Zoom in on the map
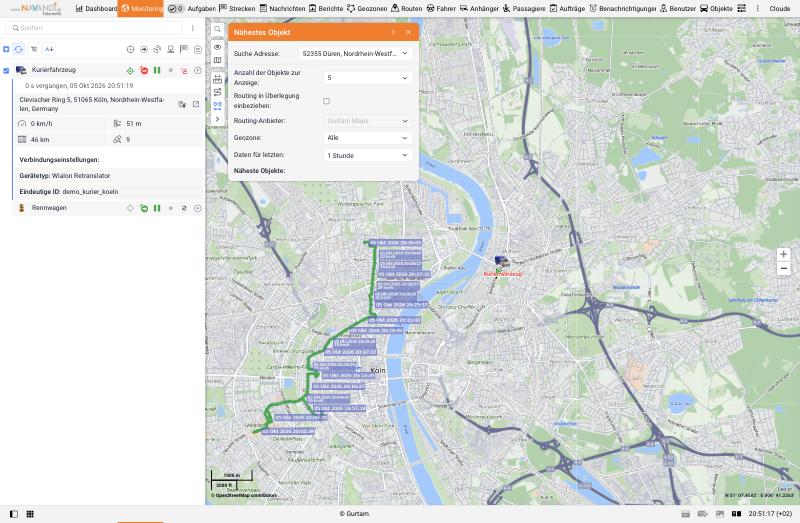Image resolution: width=800 pixels, height=523 pixels. point(783,254)
